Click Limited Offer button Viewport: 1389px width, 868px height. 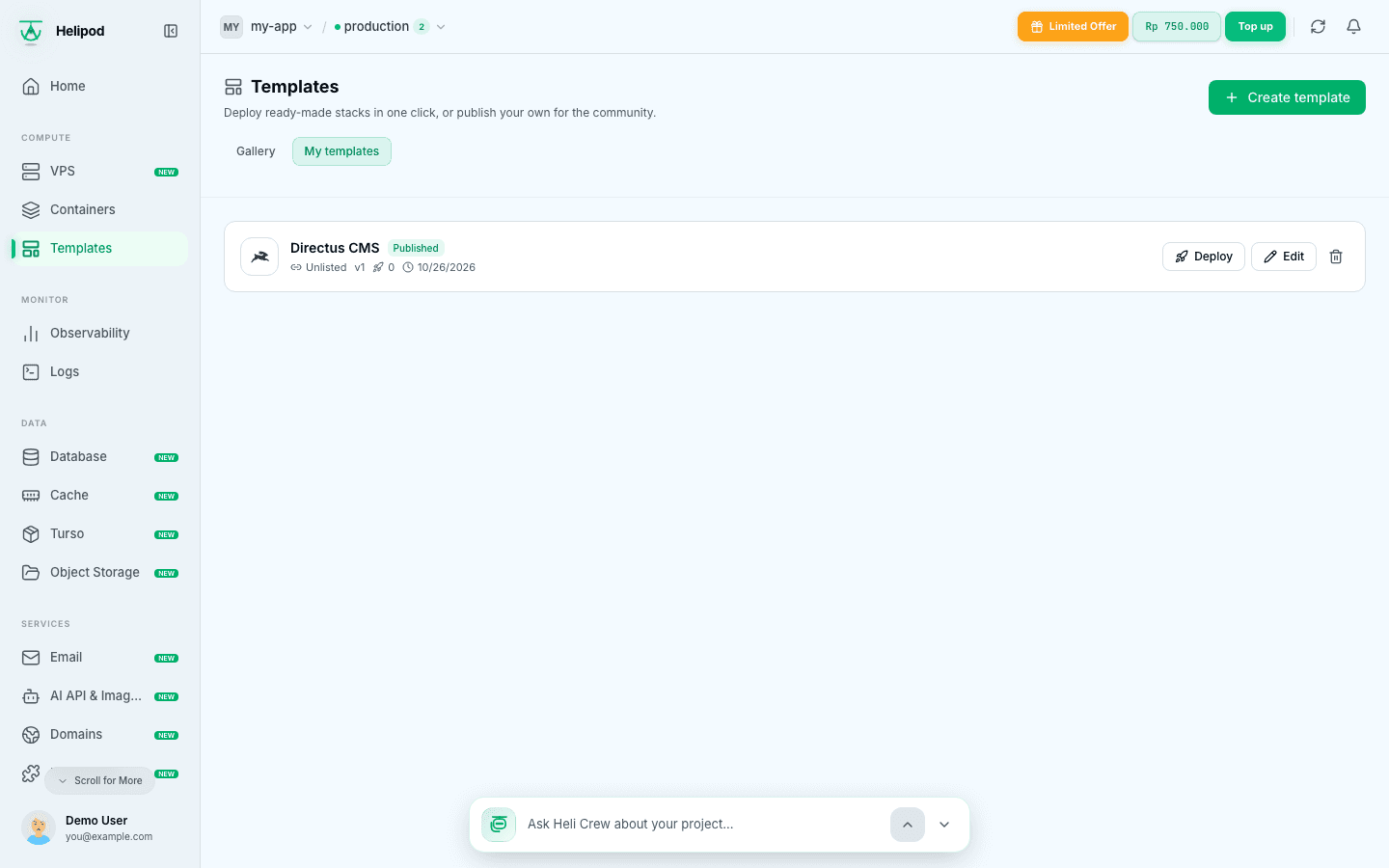[1073, 27]
